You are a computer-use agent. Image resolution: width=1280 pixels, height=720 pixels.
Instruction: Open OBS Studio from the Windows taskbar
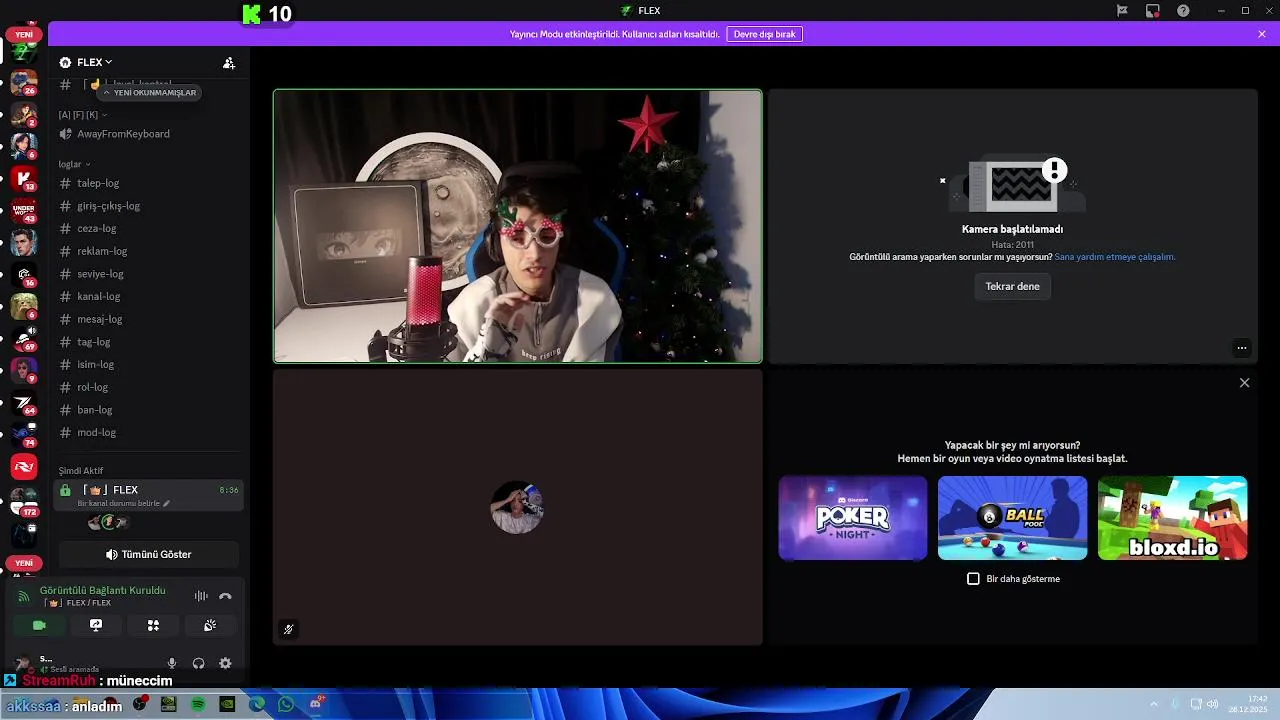coord(139,704)
